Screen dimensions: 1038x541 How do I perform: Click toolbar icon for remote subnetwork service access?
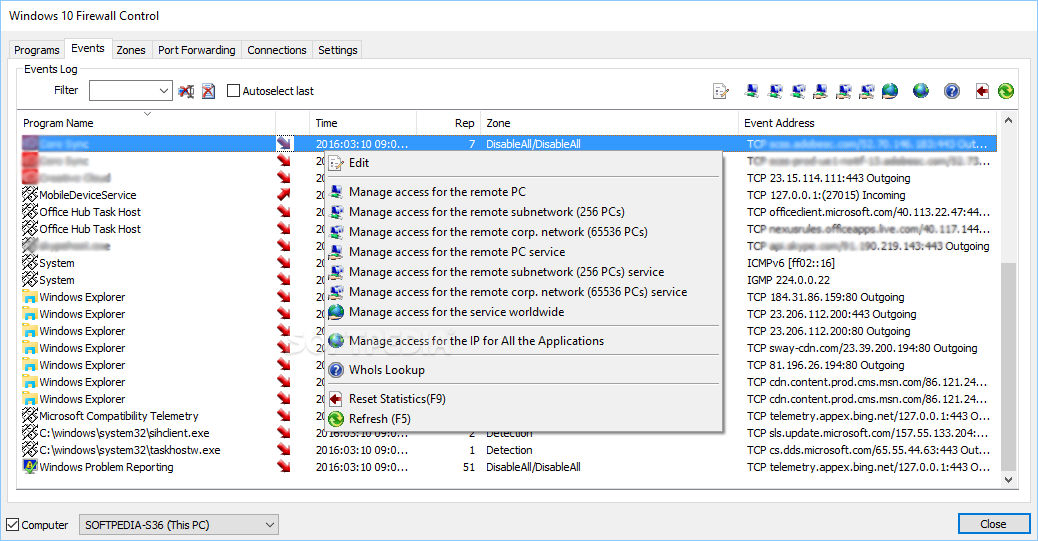(843, 91)
